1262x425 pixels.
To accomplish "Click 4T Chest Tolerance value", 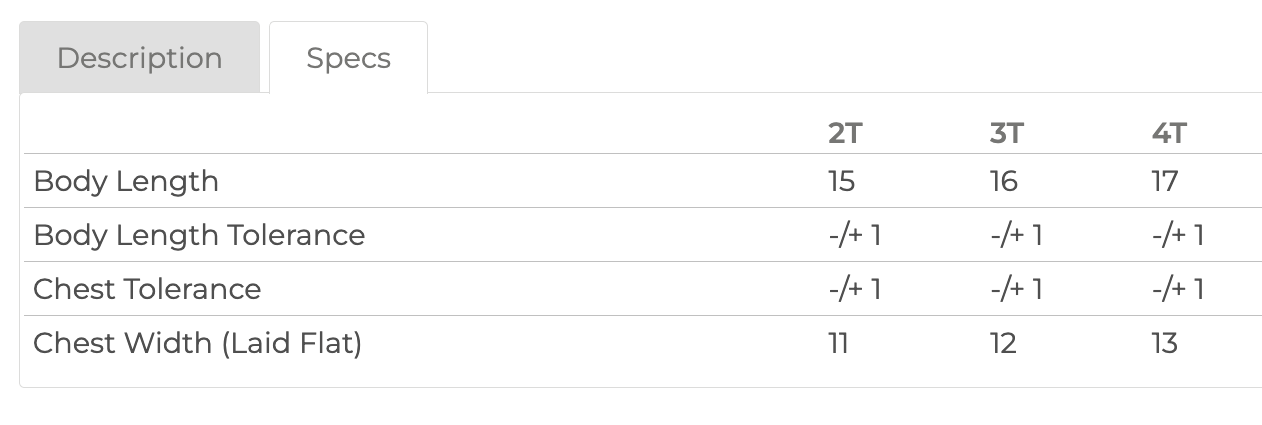I will 1178,289.
